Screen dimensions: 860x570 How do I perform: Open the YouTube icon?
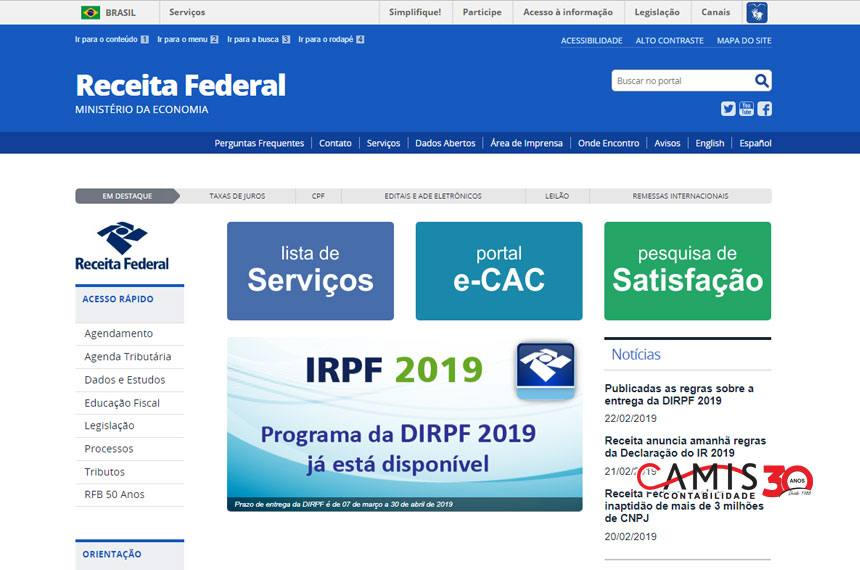tap(746, 109)
